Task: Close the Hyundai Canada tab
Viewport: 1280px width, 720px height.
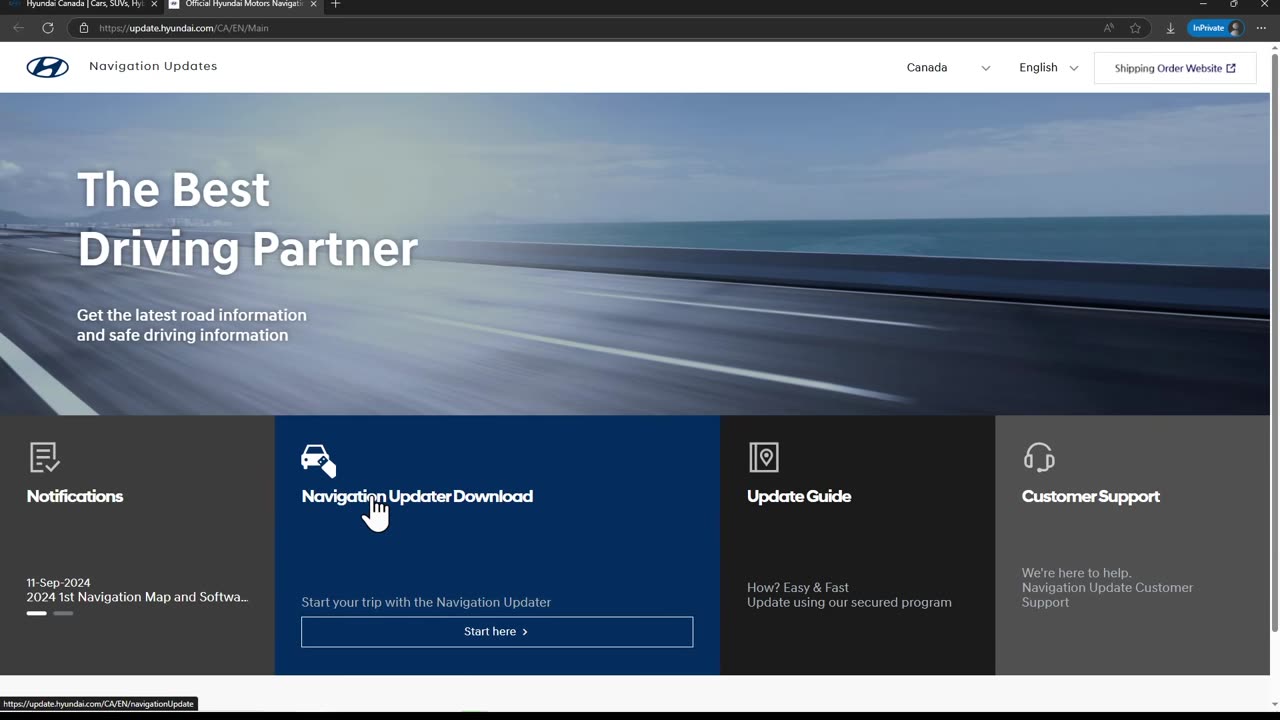Action: click(154, 4)
